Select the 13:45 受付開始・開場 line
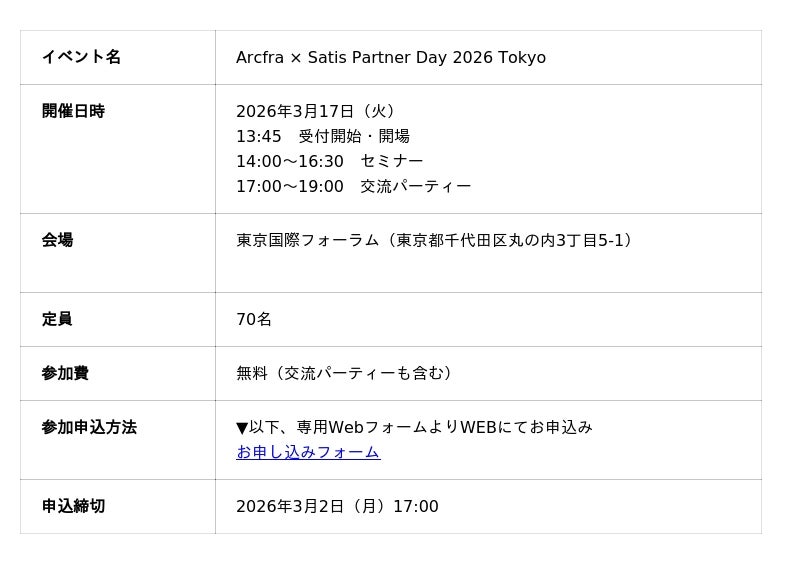This screenshot has height=564, width=800. point(323,136)
